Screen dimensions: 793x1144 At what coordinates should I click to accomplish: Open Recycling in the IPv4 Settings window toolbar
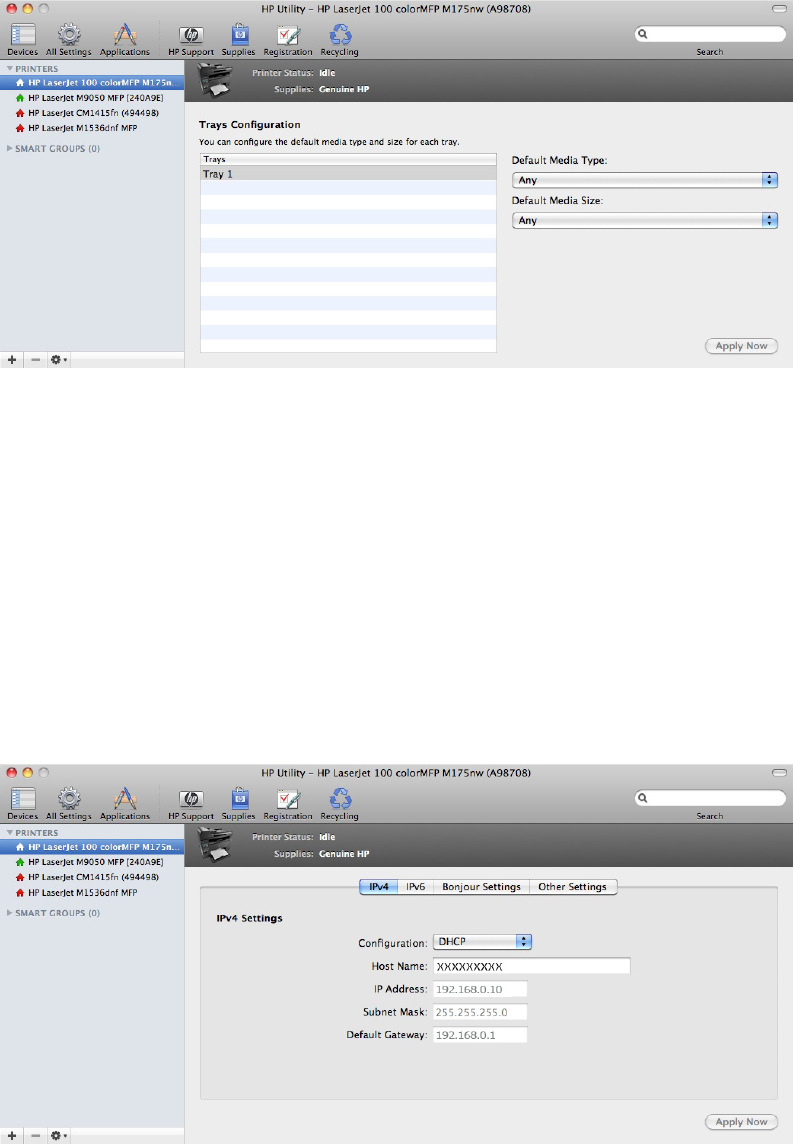[x=339, y=803]
